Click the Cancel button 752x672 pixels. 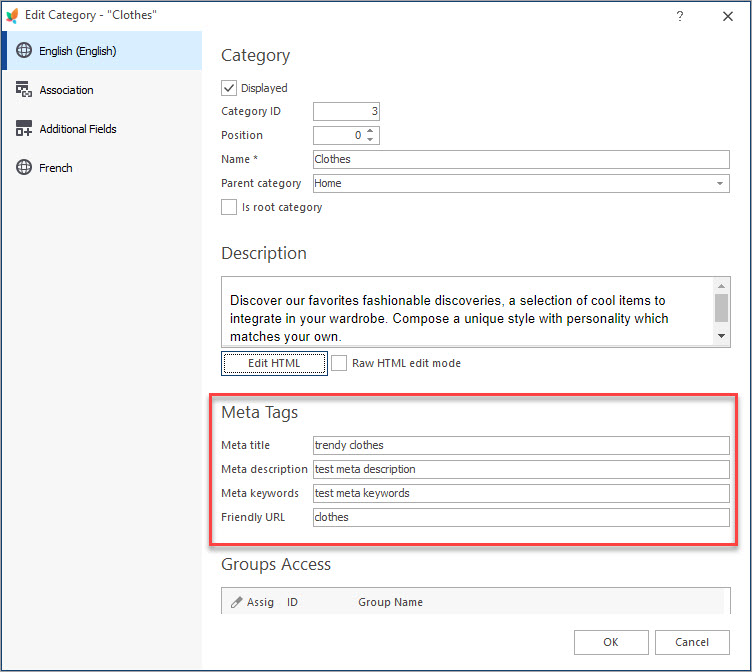point(692,642)
